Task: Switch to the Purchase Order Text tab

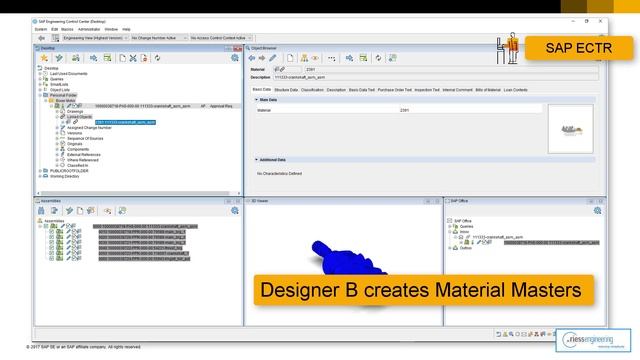Action: [x=395, y=90]
